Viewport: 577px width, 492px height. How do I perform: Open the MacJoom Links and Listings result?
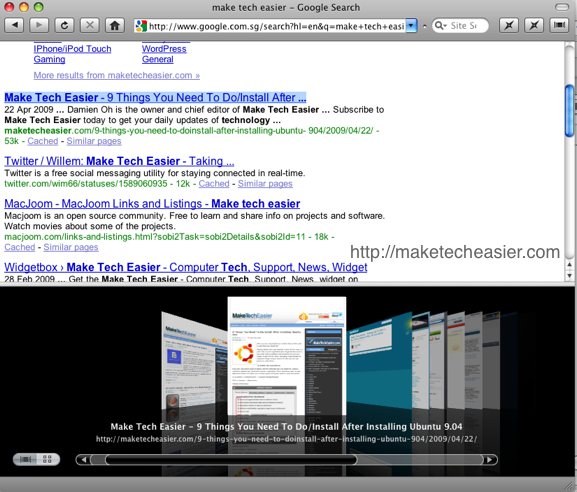point(152,204)
